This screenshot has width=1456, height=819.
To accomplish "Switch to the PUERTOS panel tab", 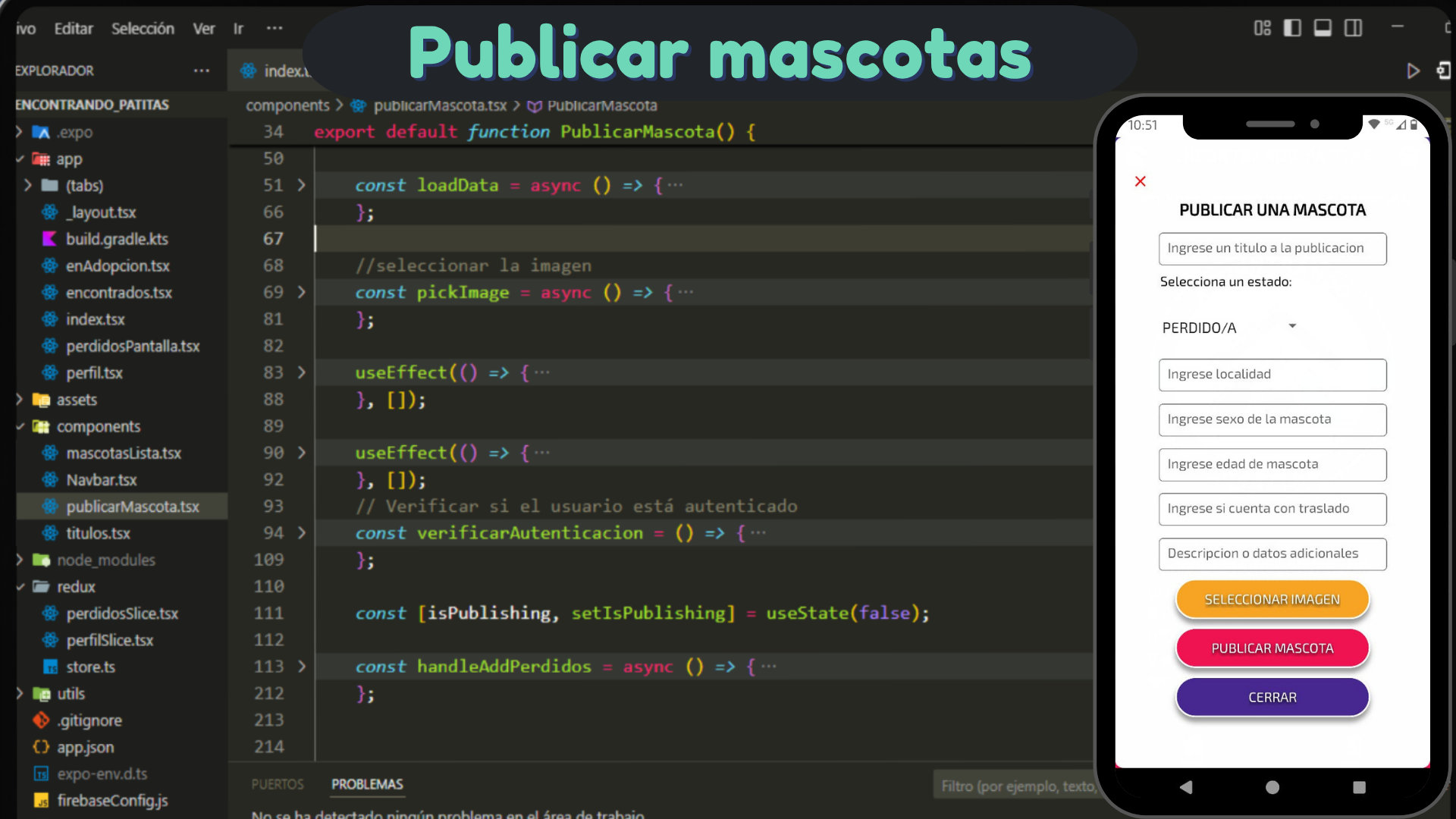I will pyautogui.click(x=278, y=784).
